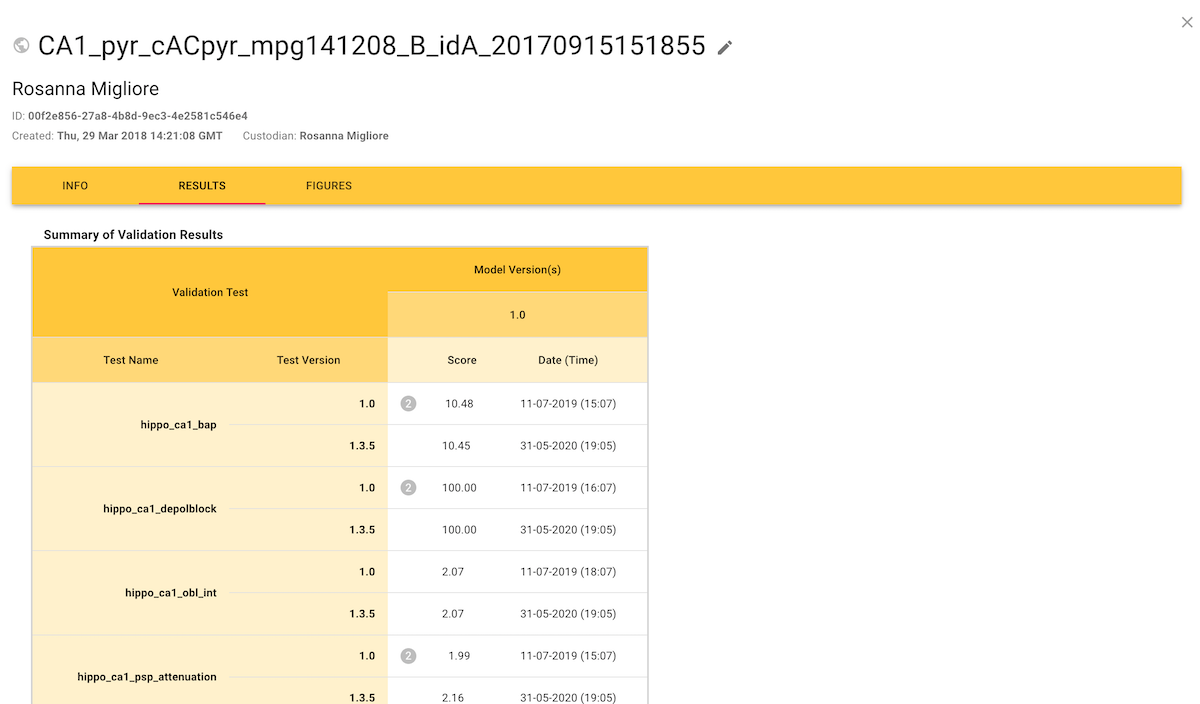This screenshot has width=1200, height=704.
Task: Open the hippo_ca1_psp_attenuation test
Action: click(x=147, y=677)
